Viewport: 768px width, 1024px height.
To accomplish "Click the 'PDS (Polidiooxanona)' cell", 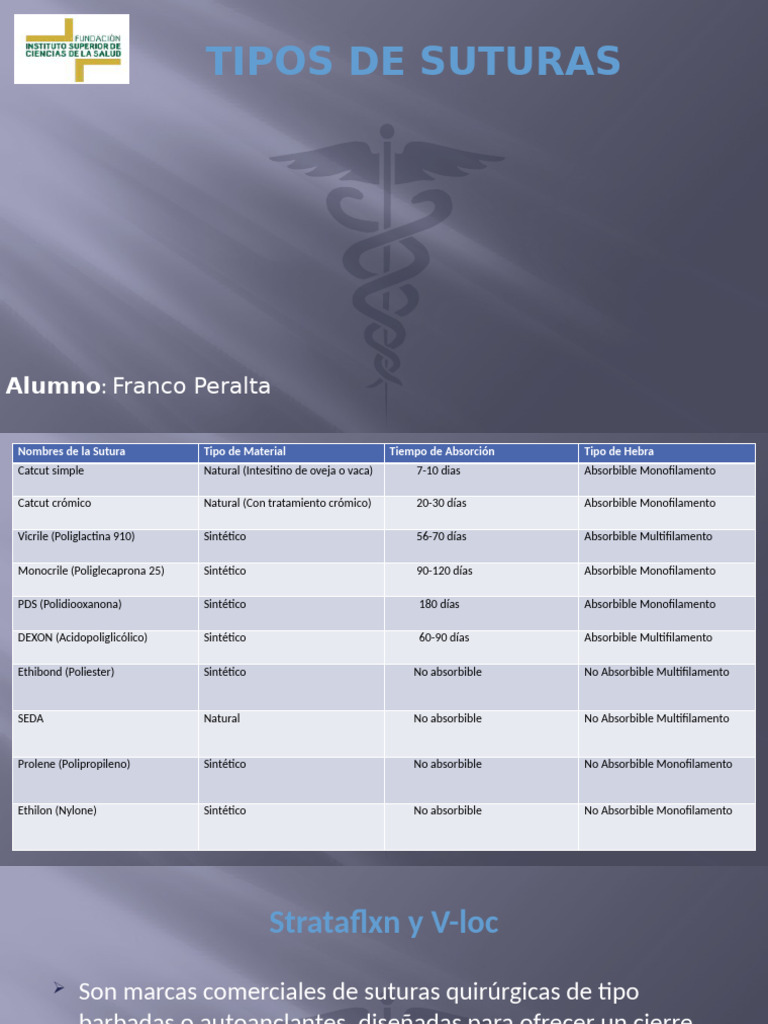I will (70, 604).
